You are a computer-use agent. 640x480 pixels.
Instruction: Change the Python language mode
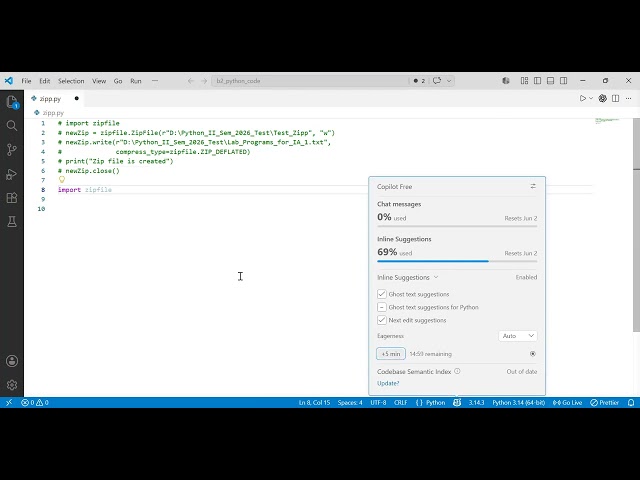click(x=436, y=402)
